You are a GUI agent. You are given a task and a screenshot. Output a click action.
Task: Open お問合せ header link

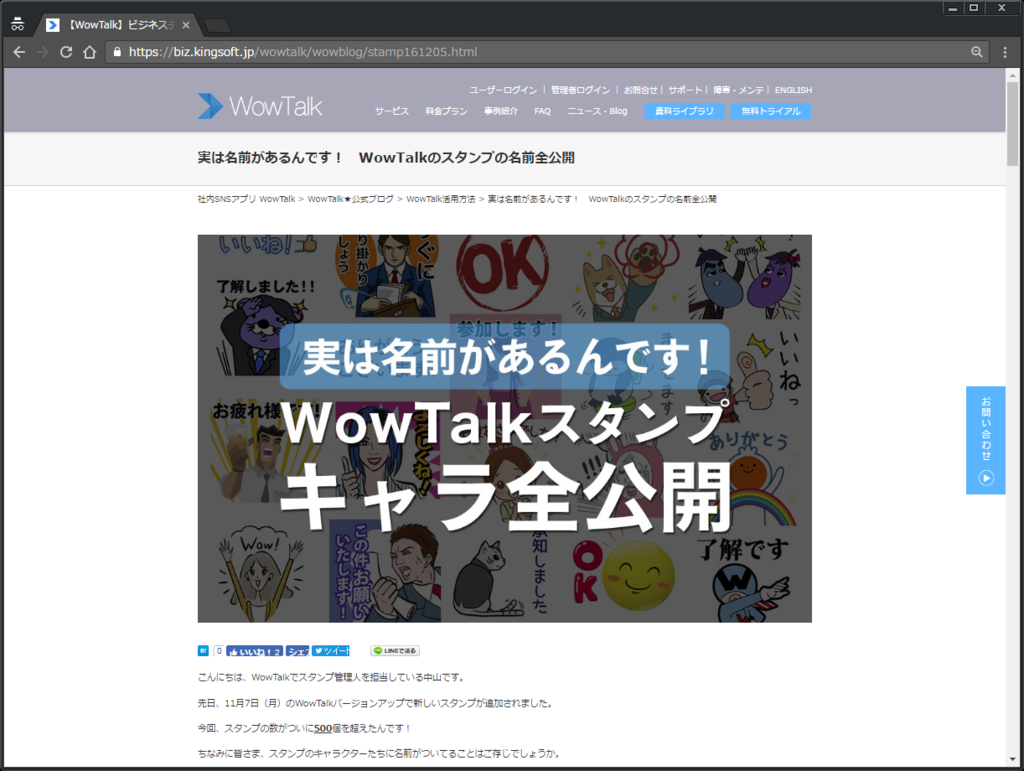(x=640, y=90)
